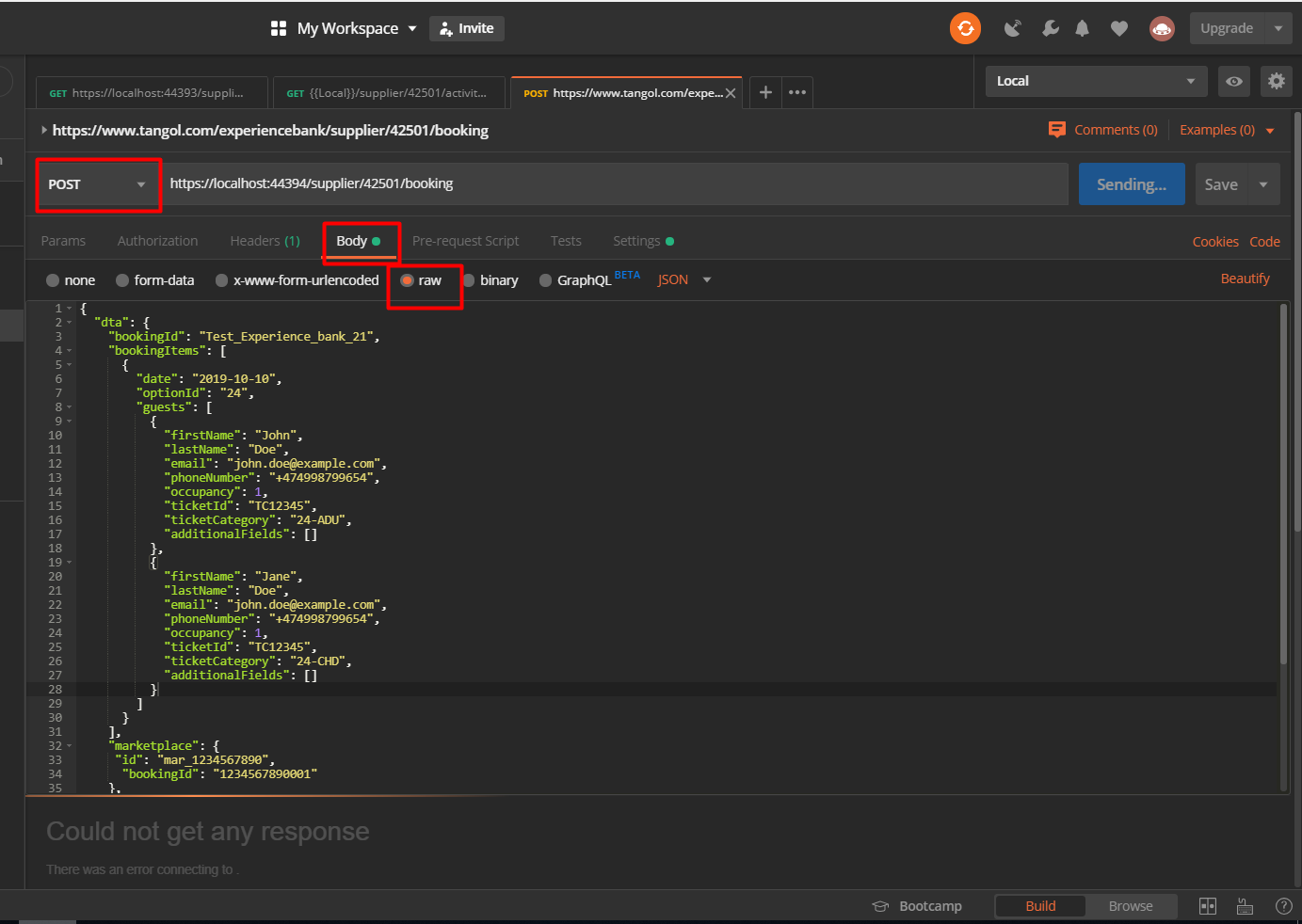Open the satellite capture requests icon
This screenshot has width=1302, height=924.
[1013, 29]
